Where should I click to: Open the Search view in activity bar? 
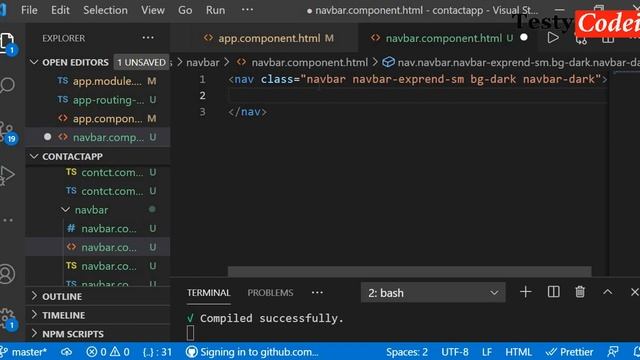point(7,85)
